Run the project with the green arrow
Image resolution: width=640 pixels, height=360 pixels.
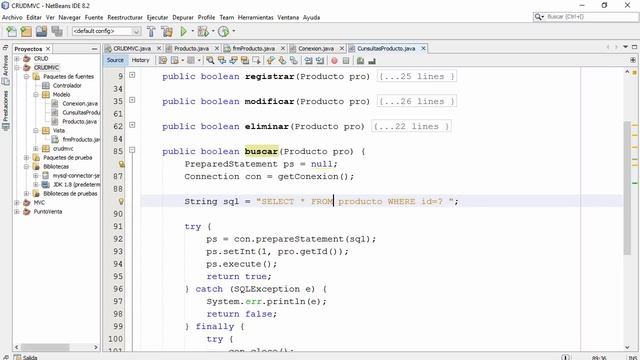tap(183, 31)
